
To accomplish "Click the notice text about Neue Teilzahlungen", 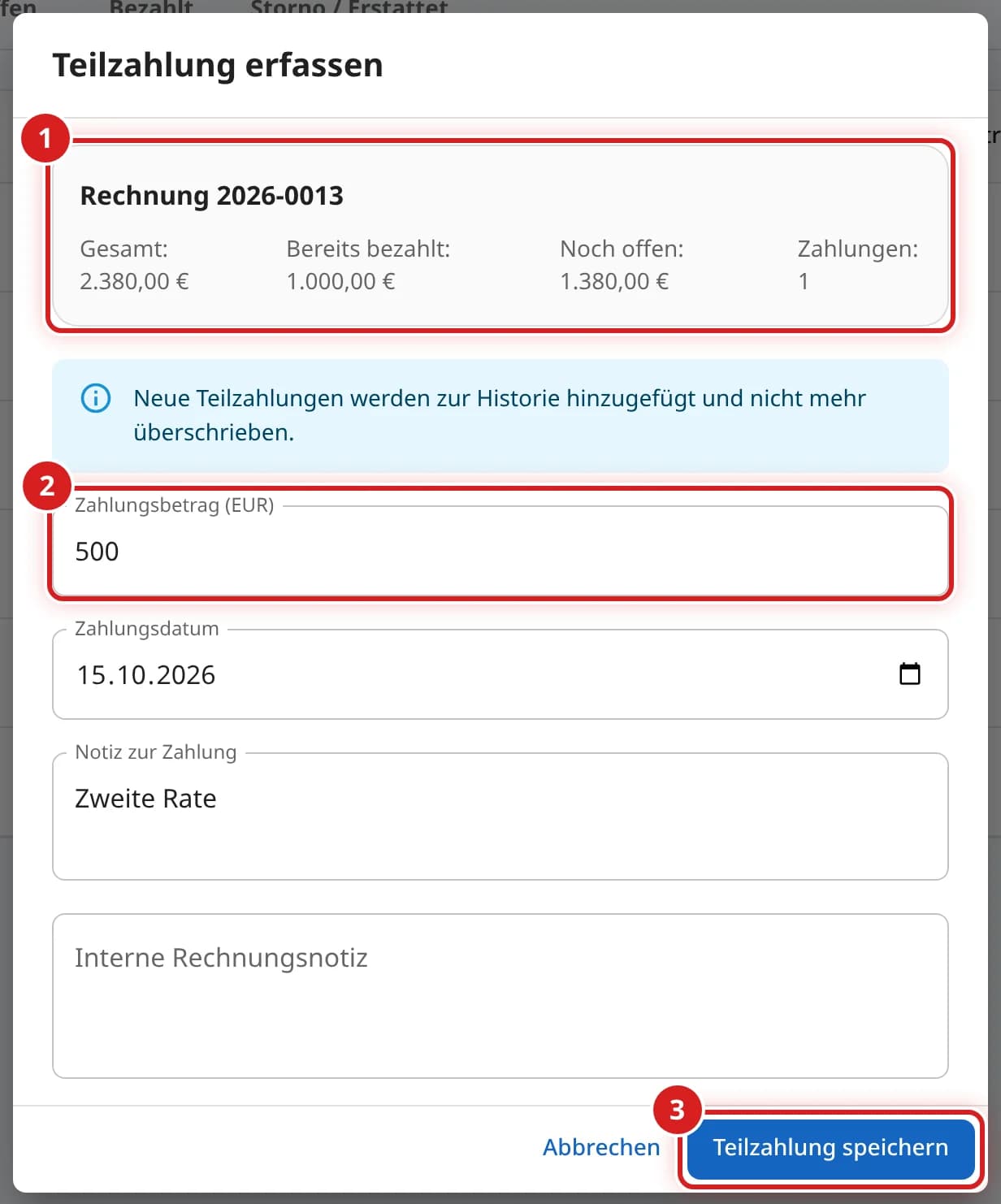I will [500, 415].
